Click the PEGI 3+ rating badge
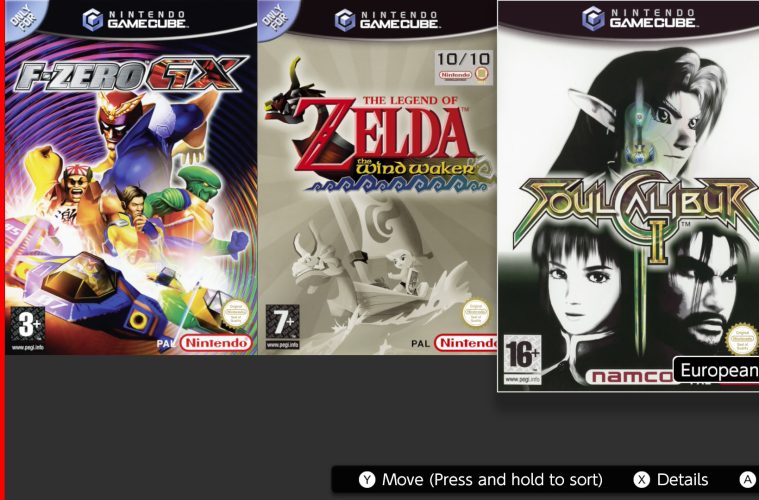The image size is (759, 500). coord(28,329)
